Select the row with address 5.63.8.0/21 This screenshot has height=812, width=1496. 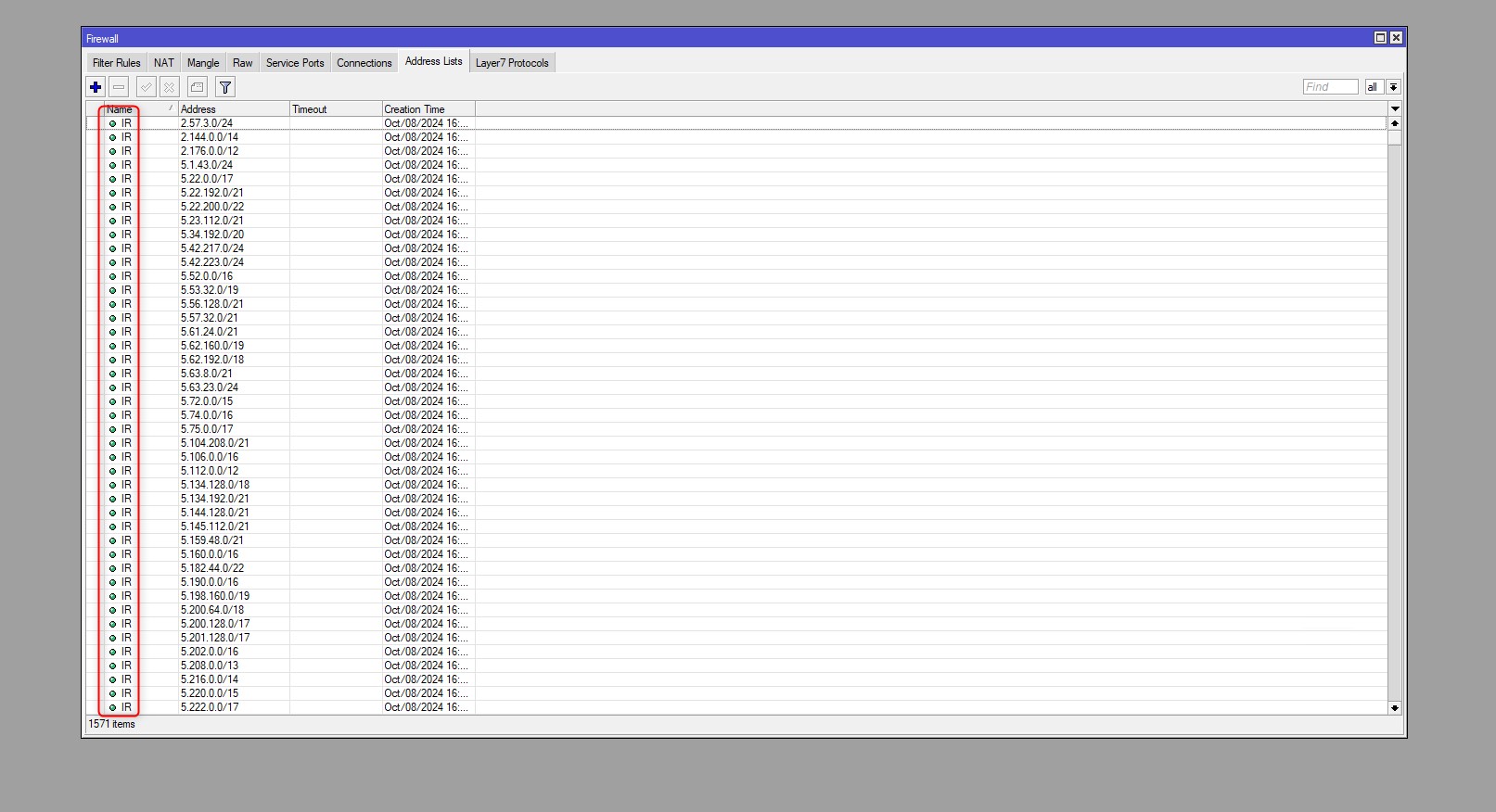(x=737, y=374)
